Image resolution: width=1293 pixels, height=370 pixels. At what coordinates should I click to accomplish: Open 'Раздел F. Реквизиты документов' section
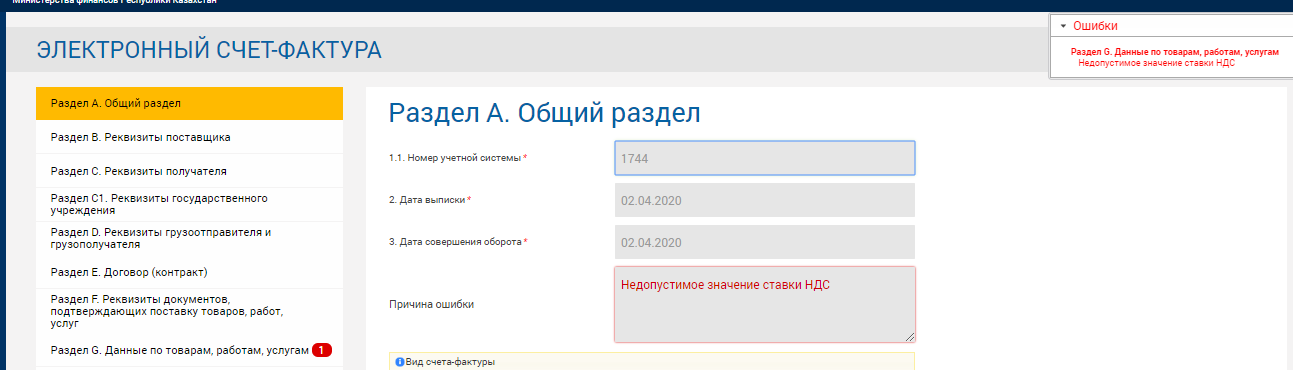coord(189,311)
